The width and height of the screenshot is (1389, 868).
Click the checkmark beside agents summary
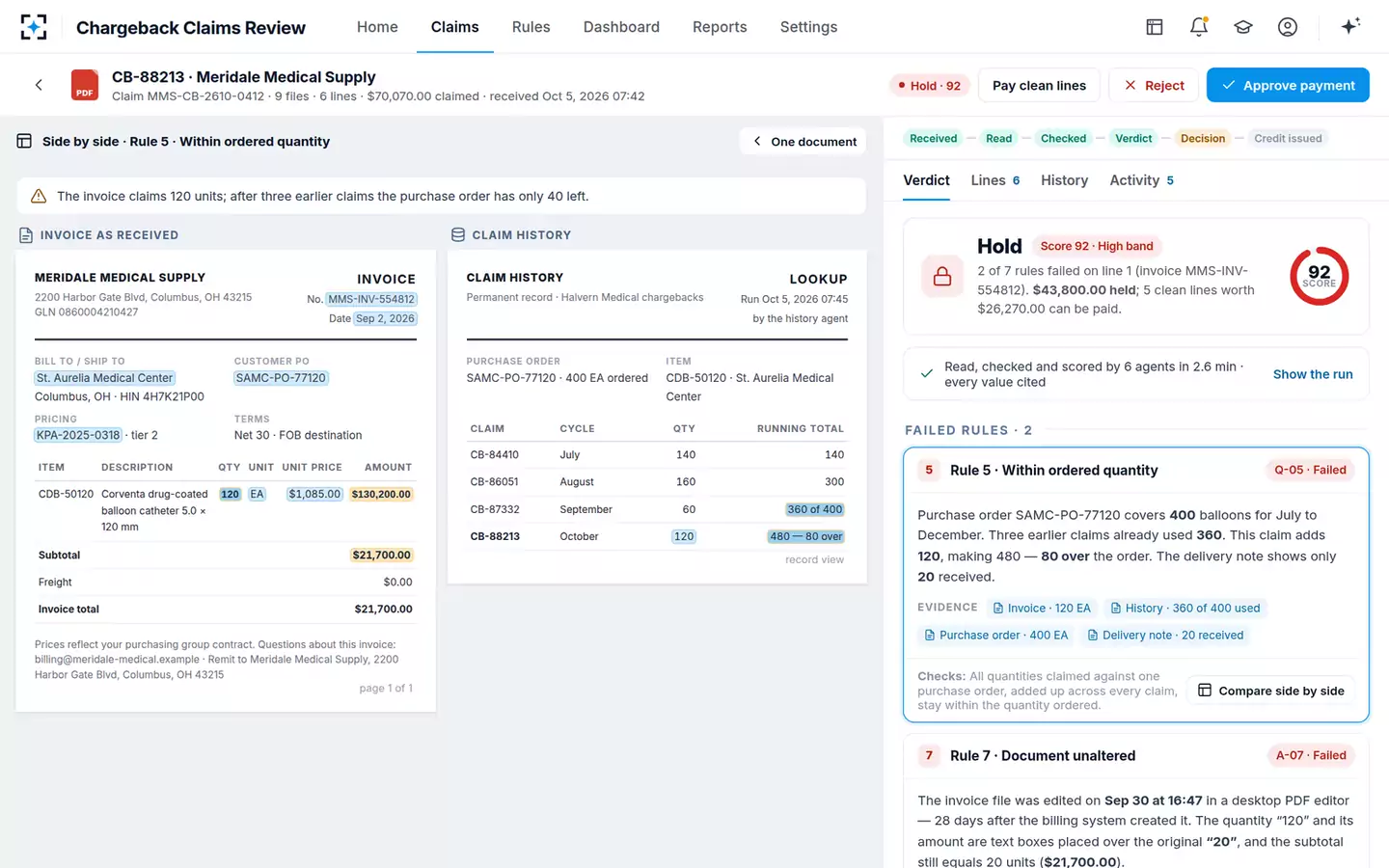pyautogui.click(x=927, y=374)
